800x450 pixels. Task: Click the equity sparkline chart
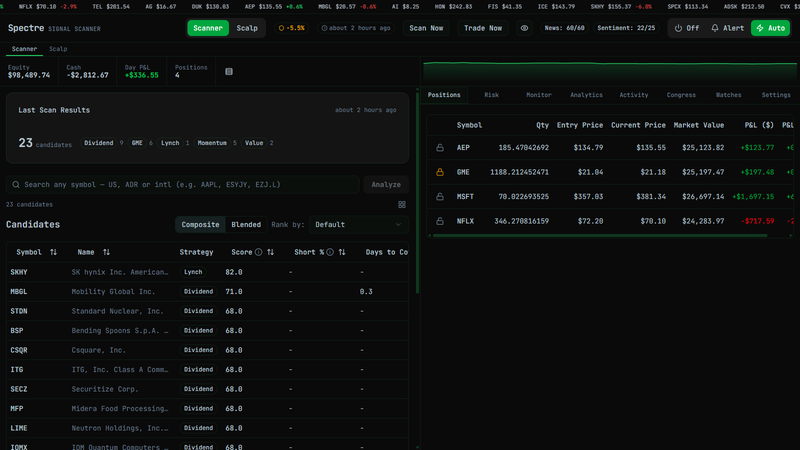tap(610, 71)
